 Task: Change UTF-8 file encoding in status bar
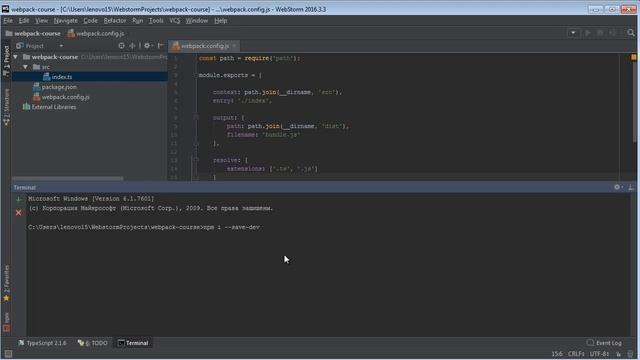600,354
